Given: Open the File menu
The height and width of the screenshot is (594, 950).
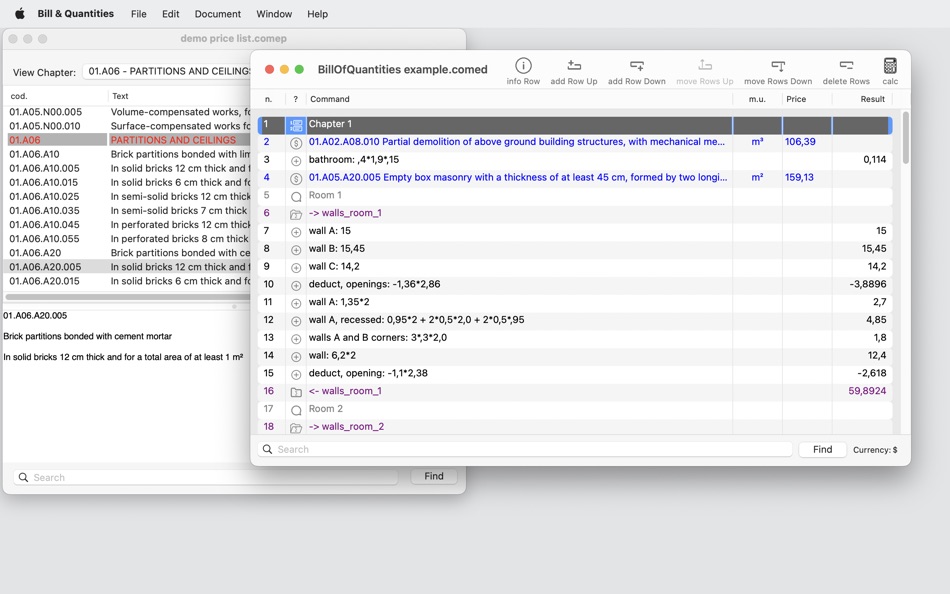Looking at the screenshot, I should tap(139, 13).
